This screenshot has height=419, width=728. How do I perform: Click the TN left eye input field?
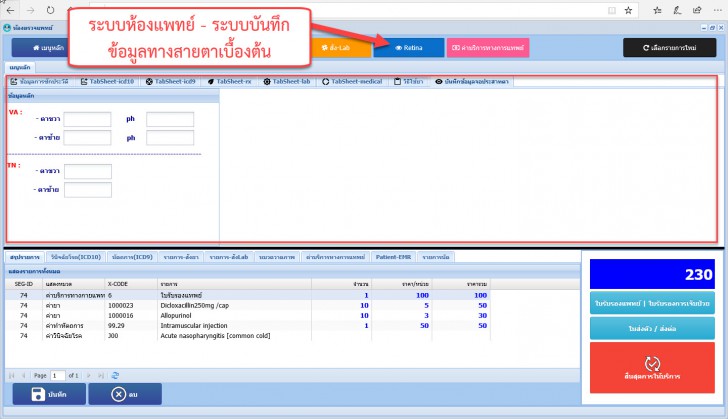(x=88, y=190)
